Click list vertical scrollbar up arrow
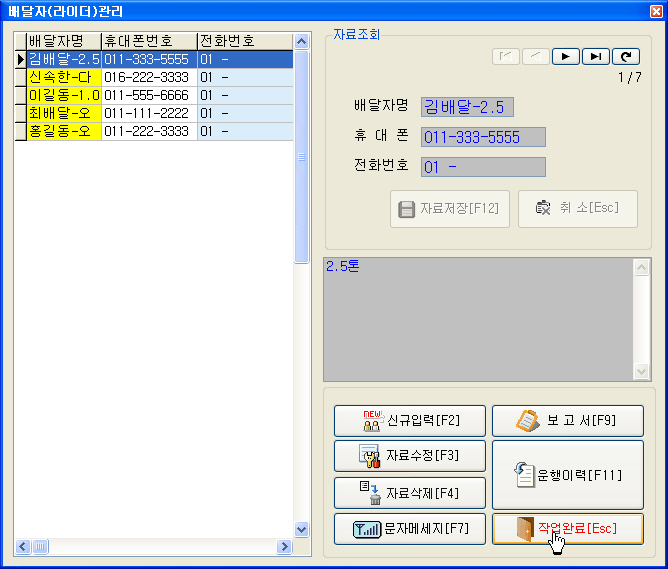This screenshot has width=668, height=569. (301, 41)
